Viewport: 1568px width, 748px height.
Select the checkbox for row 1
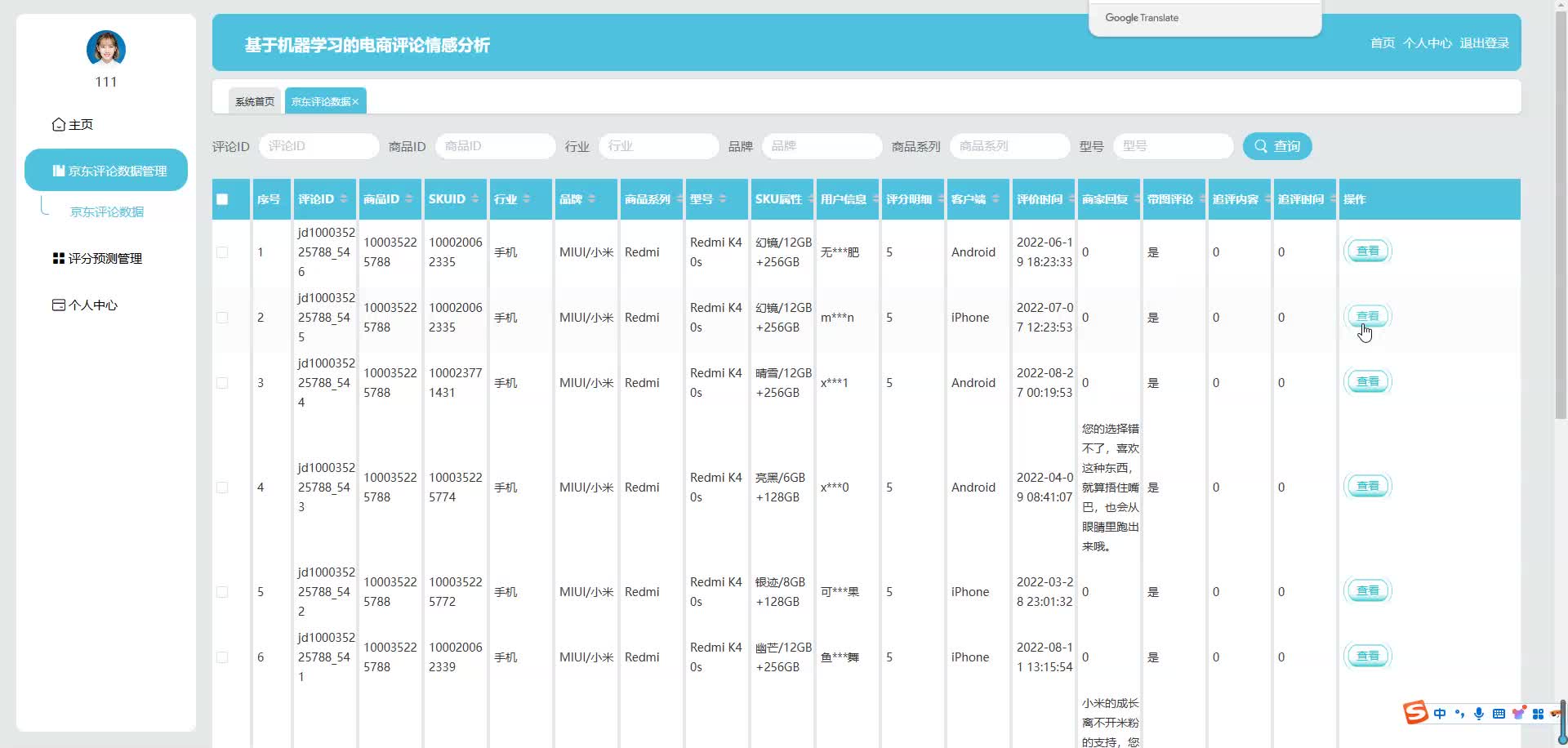point(222,252)
